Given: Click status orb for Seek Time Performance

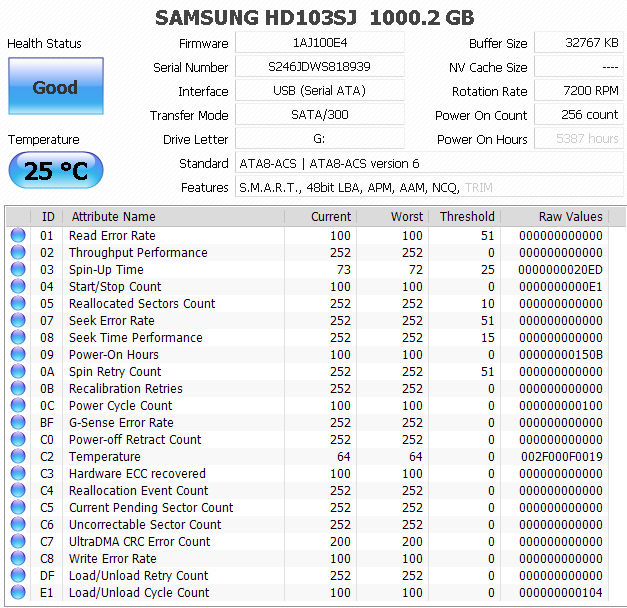Looking at the screenshot, I should click(18, 337).
